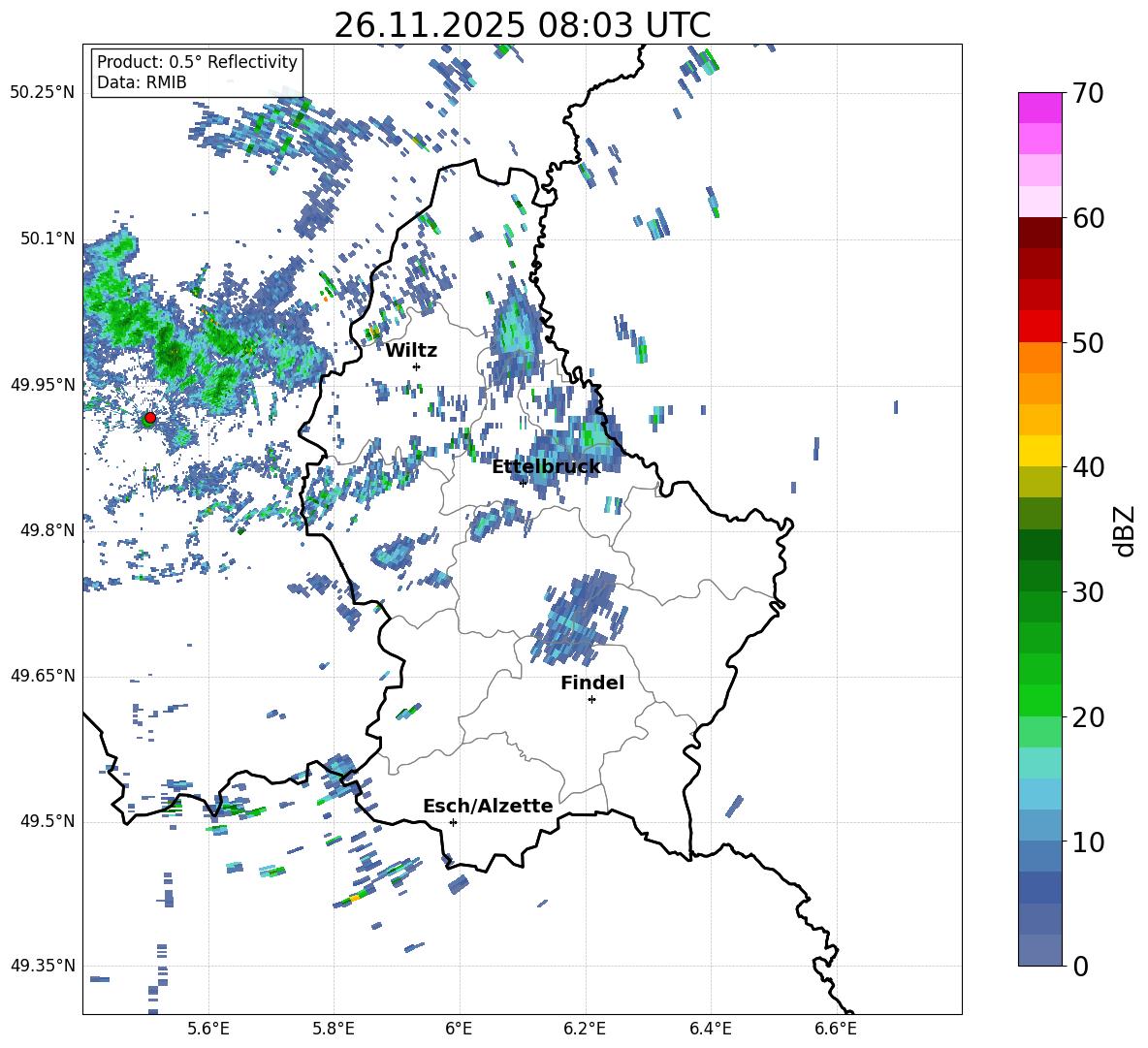This screenshot has height=1048, width=1148.
Task: Click the magenta top colorbar swatch
Action: click(x=1040, y=108)
